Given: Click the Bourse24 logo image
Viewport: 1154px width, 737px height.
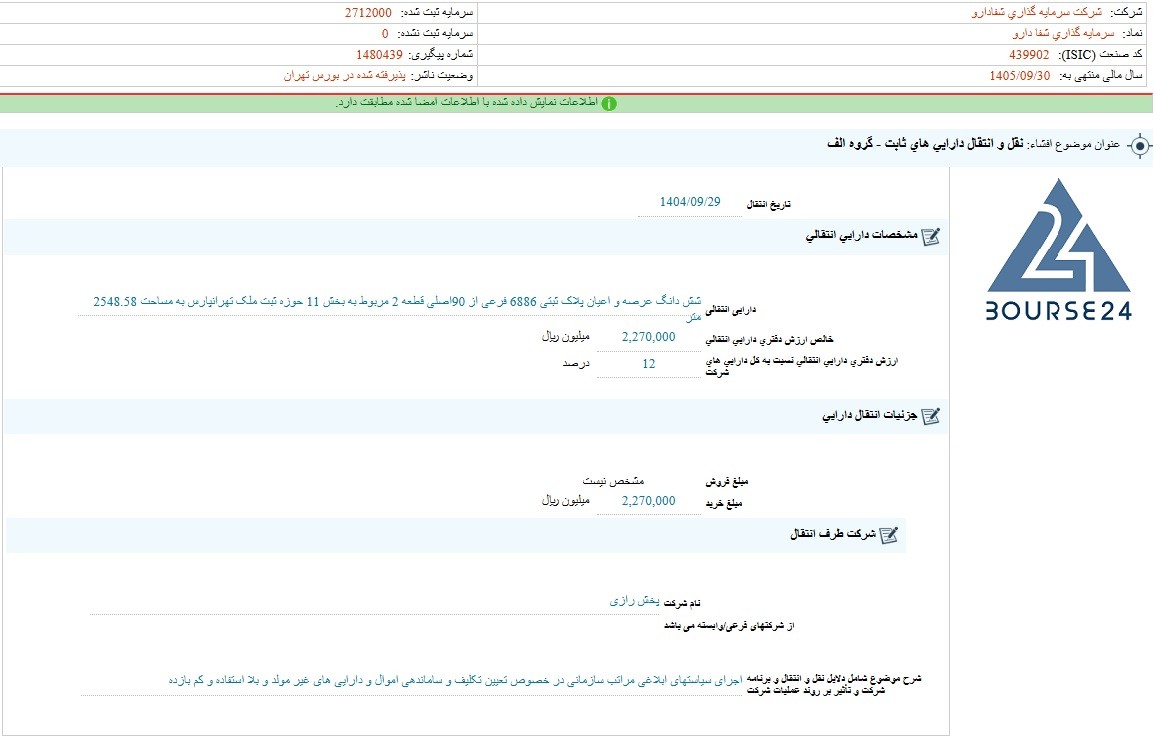Looking at the screenshot, I should pos(1058,250).
